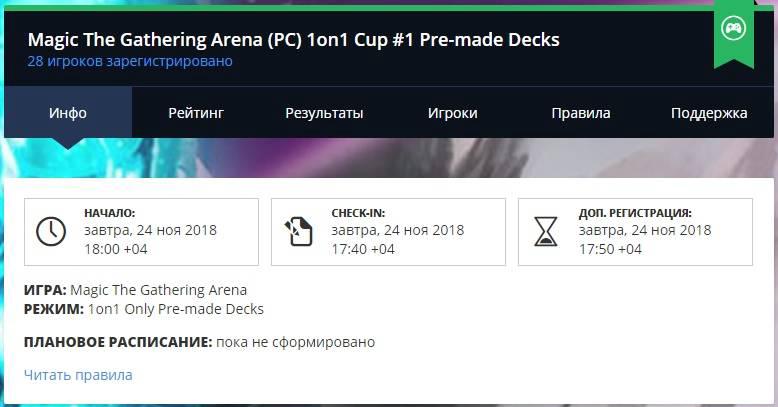778x407 pixels.
Task: Open the Результаты tab
Action: pyautogui.click(x=324, y=113)
